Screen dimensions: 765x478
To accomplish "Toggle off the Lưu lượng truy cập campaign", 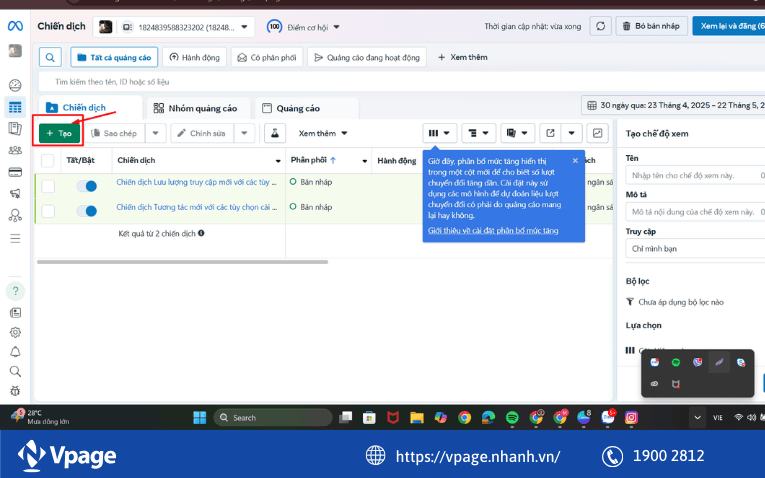I will (x=86, y=186).
